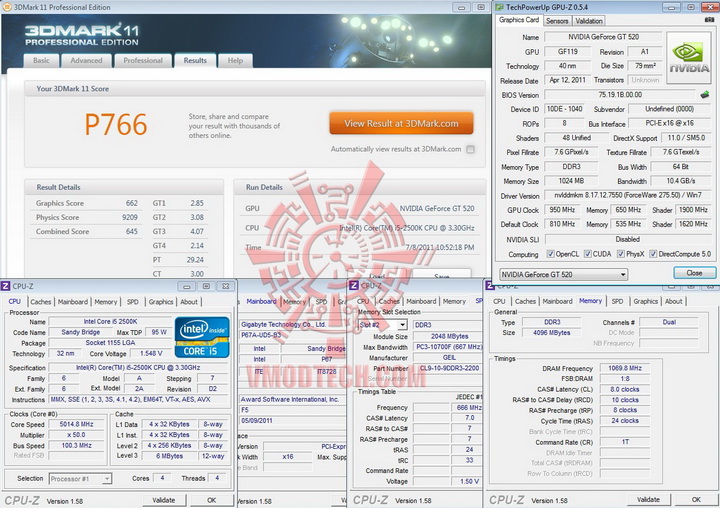The image size is (720, 508).
Task: Toggle the DirectCompute 5.0 checkbox
Action: pos(653,254)
